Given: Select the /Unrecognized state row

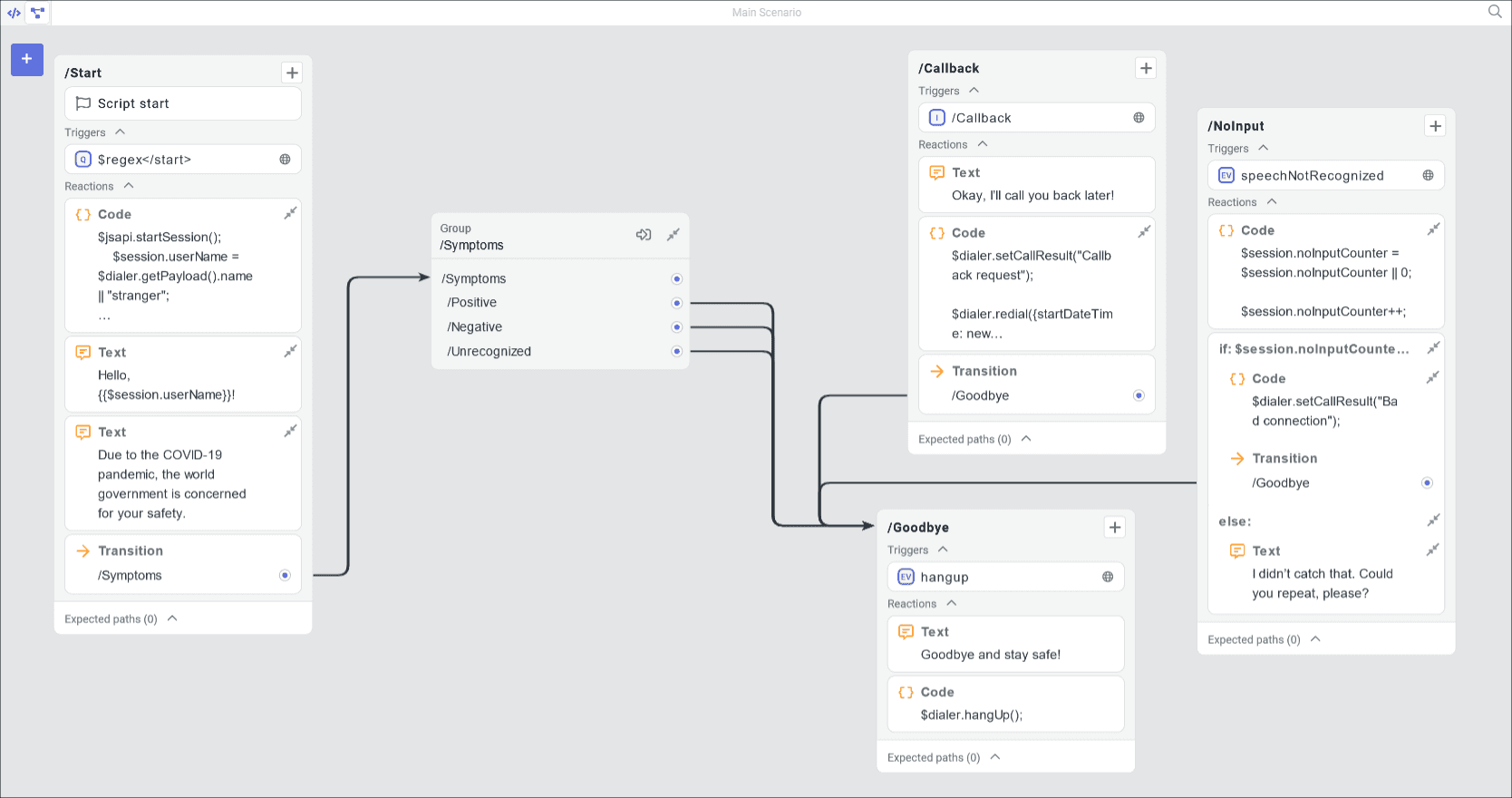Looking at the screenshot, I should [x=560, y=352].
